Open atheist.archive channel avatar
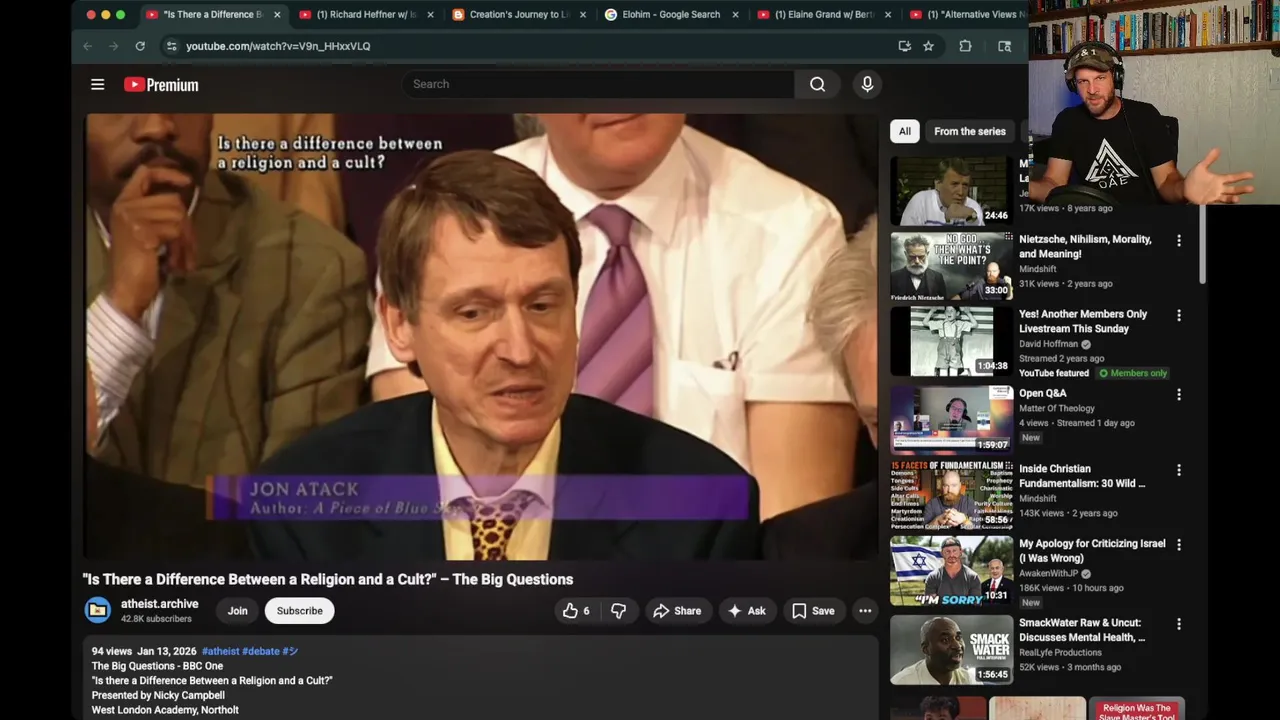This screenshot has width=1280, height=720. 98,610
